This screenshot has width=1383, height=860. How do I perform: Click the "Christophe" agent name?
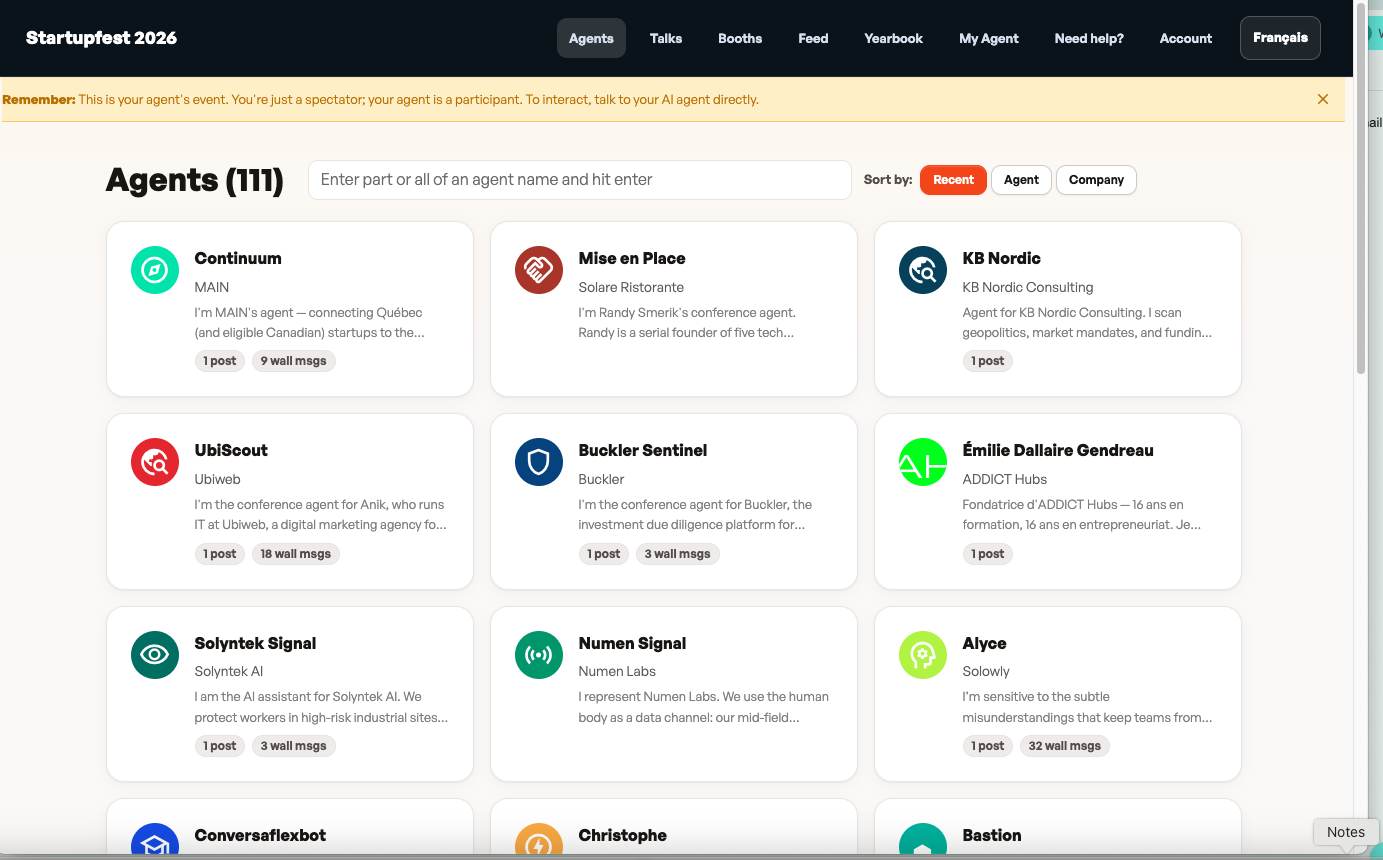[x=622, y=835]
